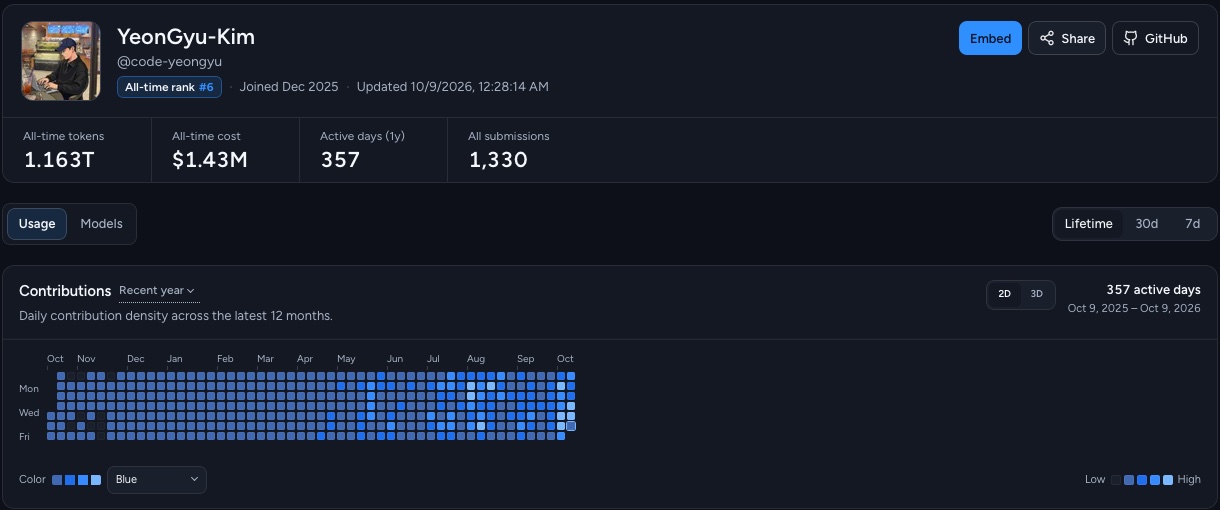
Task: Click the Updated 10/9/2026 timestamp
Action: click(452, 87)
